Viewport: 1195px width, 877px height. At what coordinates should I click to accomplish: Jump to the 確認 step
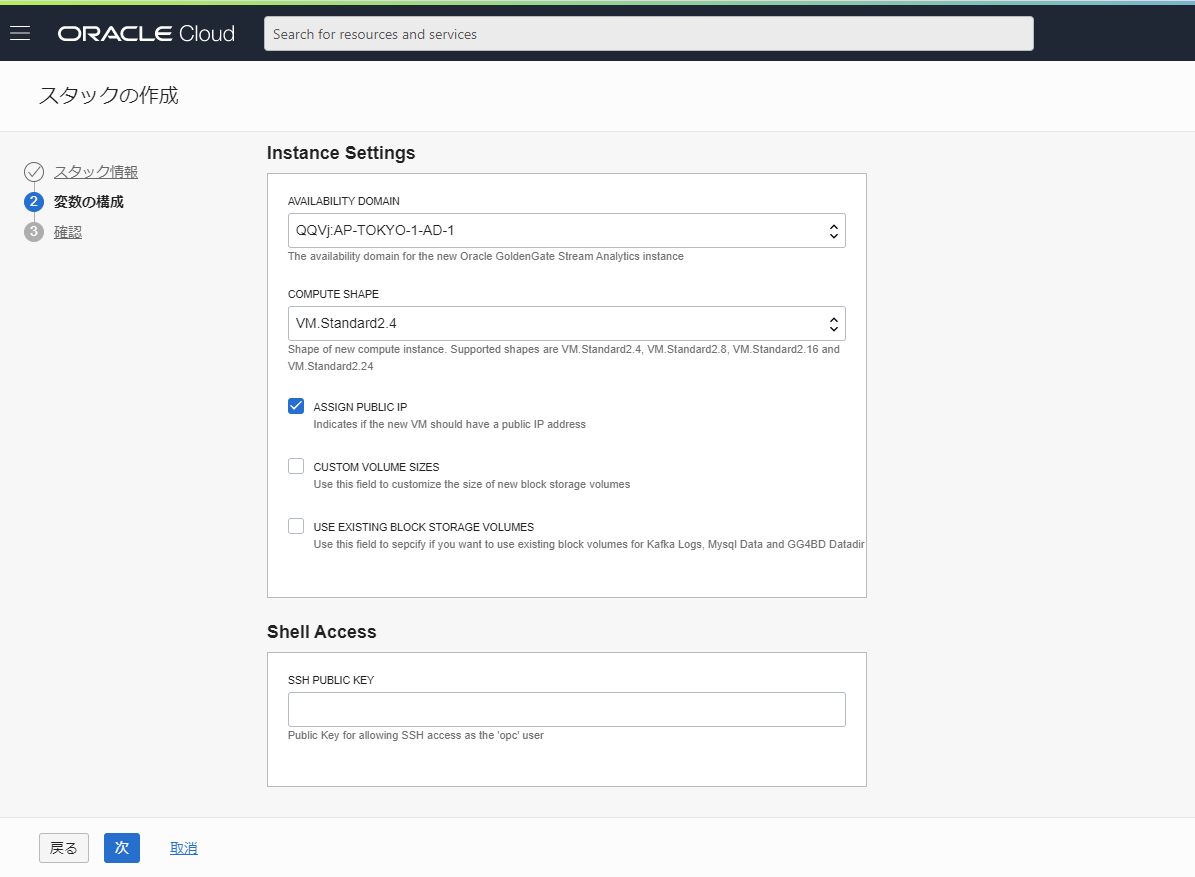click(x=68, y=231)
